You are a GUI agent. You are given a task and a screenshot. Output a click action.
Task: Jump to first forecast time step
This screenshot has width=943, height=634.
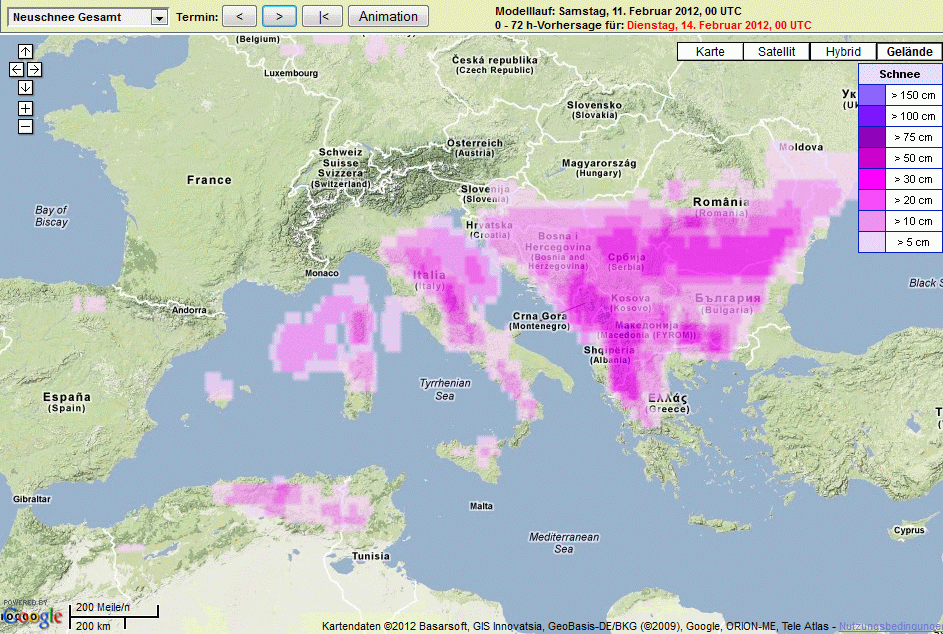(322, 16)
